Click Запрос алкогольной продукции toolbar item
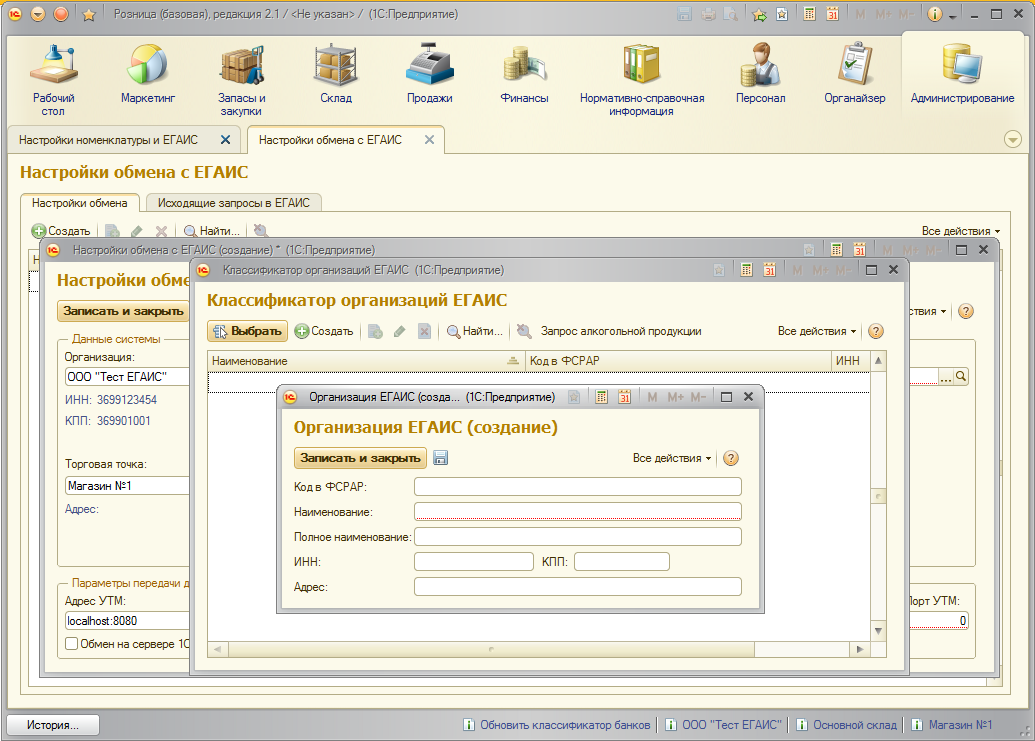The width and height of the screenshot is (1035, 741). coord(620,331)
